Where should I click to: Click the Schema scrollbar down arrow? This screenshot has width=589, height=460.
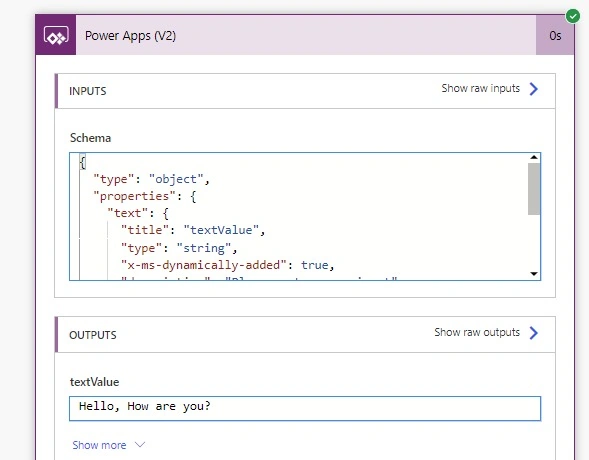(534, 274)
